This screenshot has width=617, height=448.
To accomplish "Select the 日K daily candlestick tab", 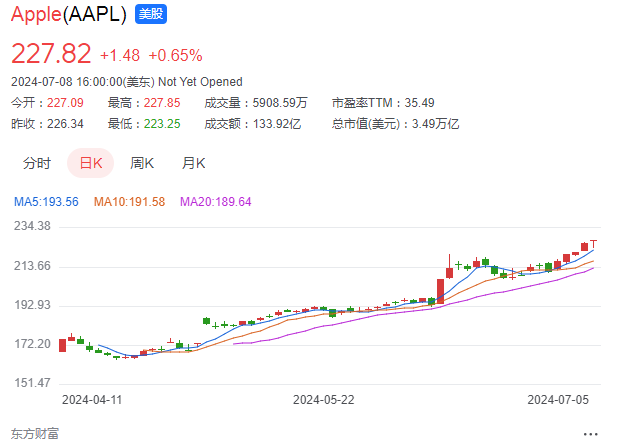I will pos(91,163).
